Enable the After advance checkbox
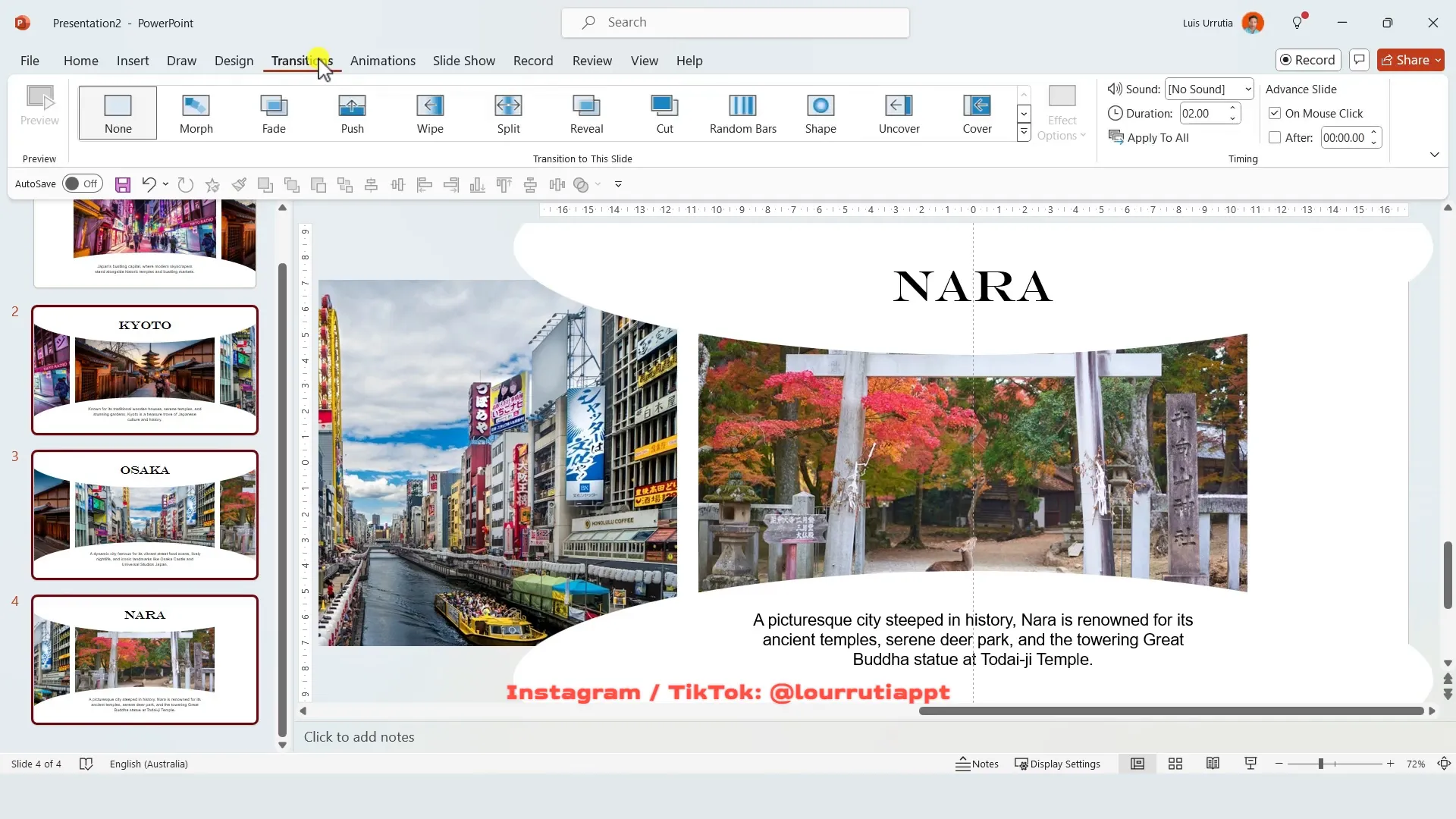Image resolution: width=1456 pixels, height=819 pixels. pos(1275,138)
